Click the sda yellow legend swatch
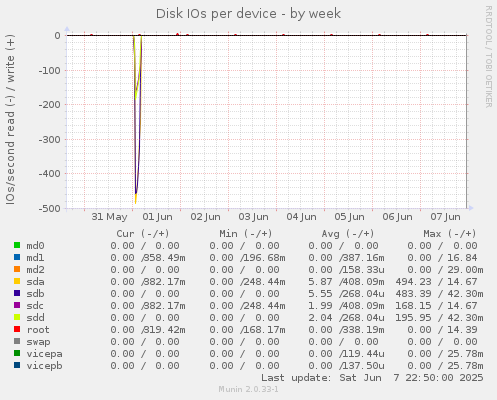This screenshot has height=400, width=497. [17, 281]
